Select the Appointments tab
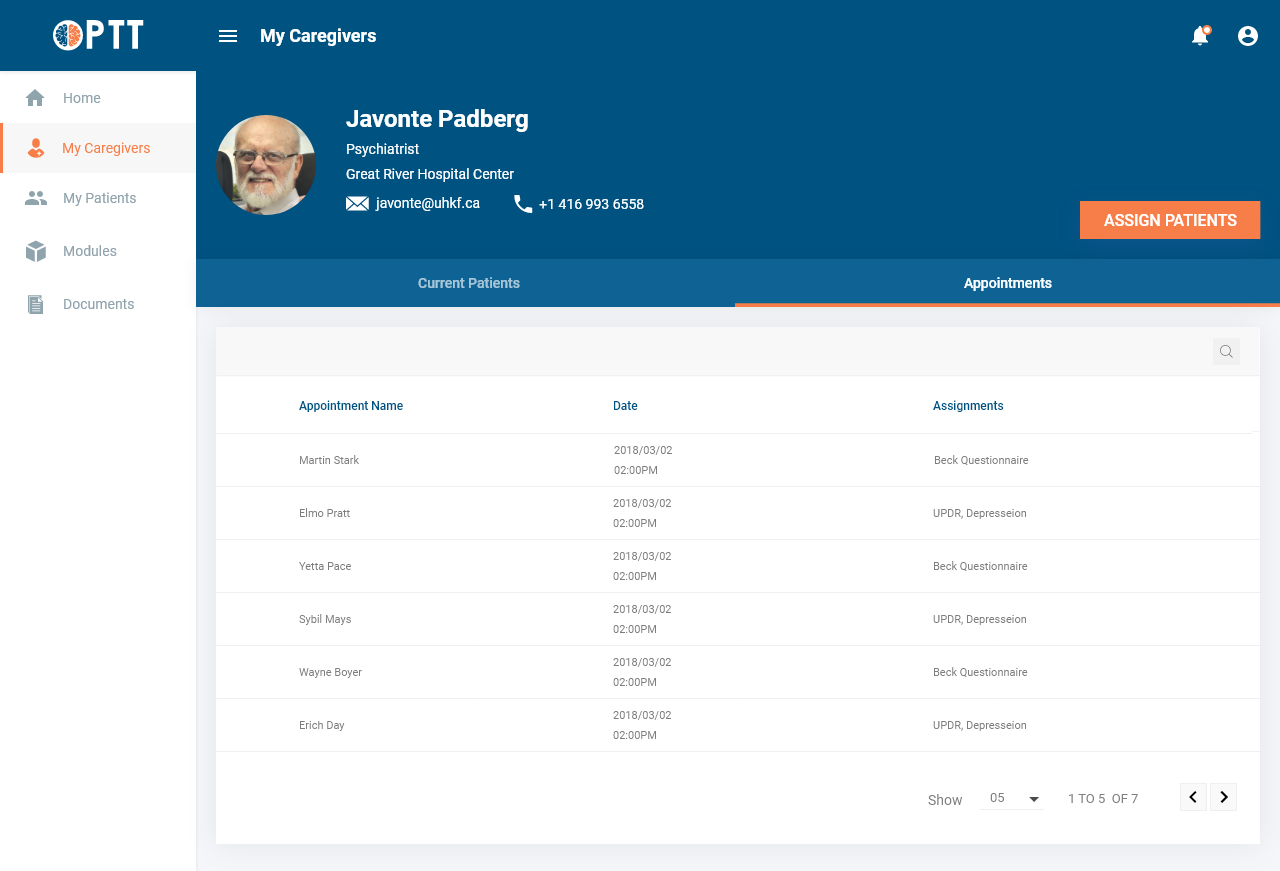Viewport: 1280px width, 871px height. coord(1007,283)
